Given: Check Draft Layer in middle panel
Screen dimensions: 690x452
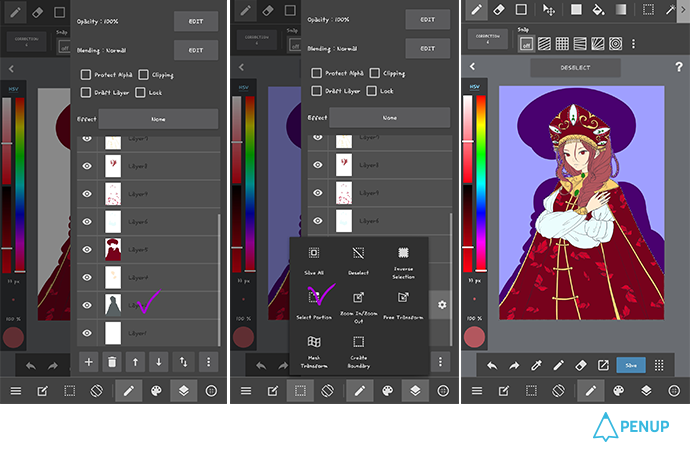Looking at the screenshot, I should [x=316, y=91].
